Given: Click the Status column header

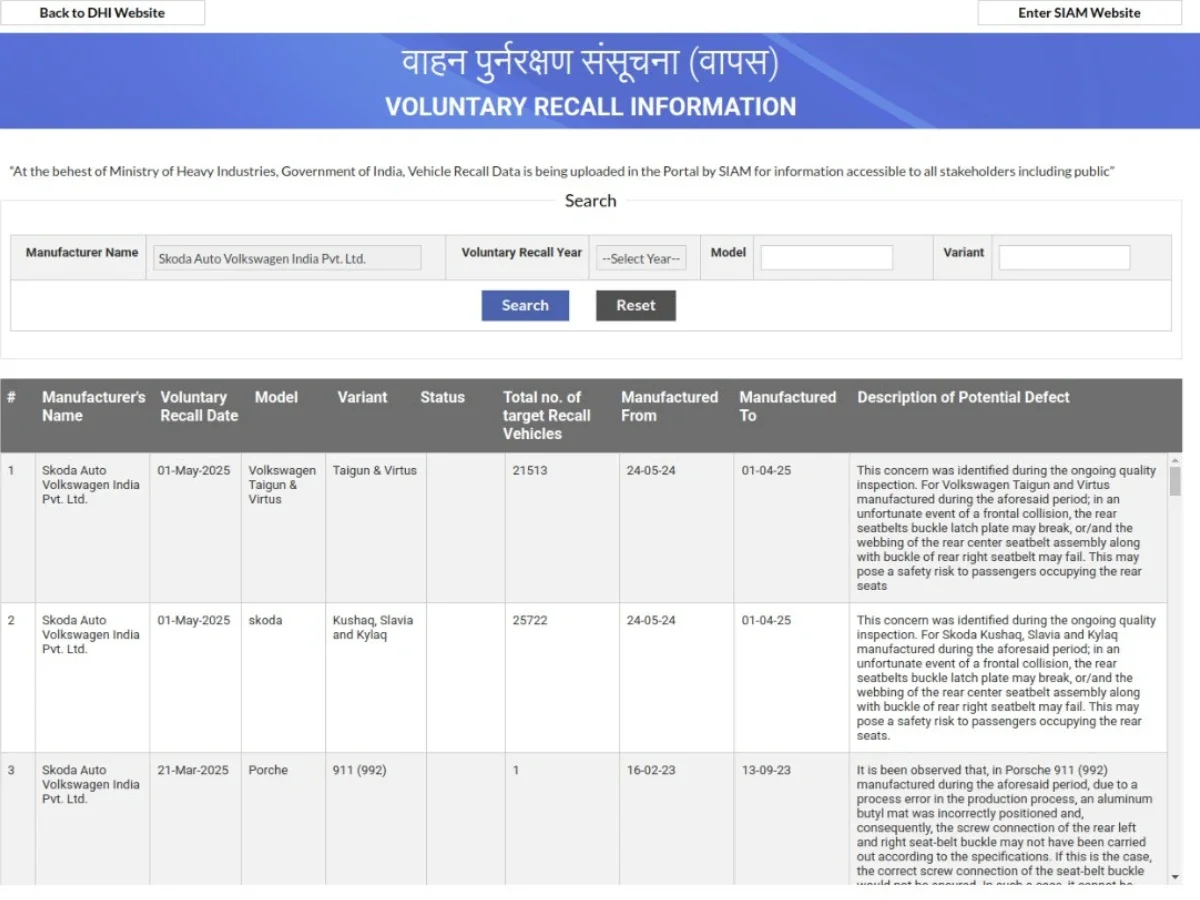Looking at the screenshot, I should (x=442, y=397).
